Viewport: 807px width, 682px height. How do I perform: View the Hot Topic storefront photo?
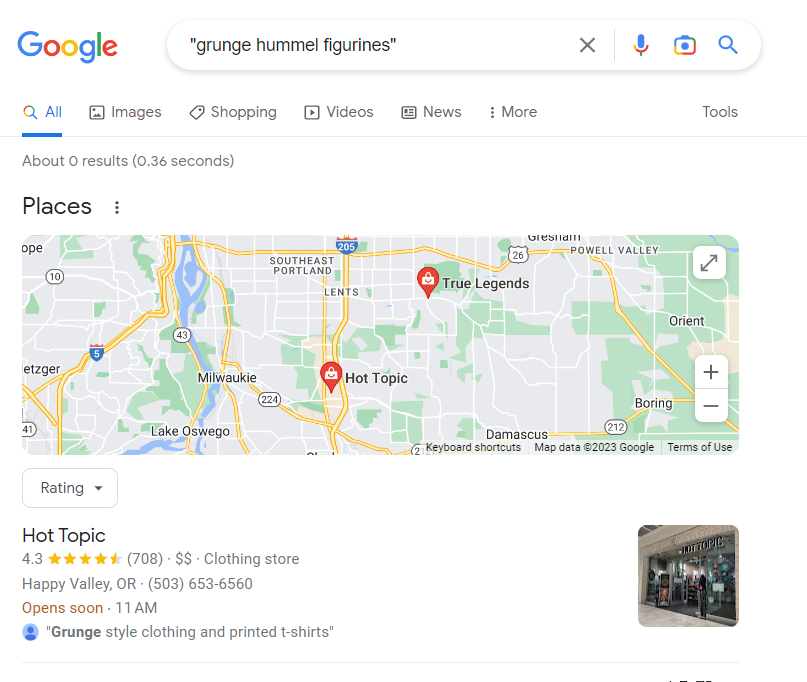tap(688, 576)
